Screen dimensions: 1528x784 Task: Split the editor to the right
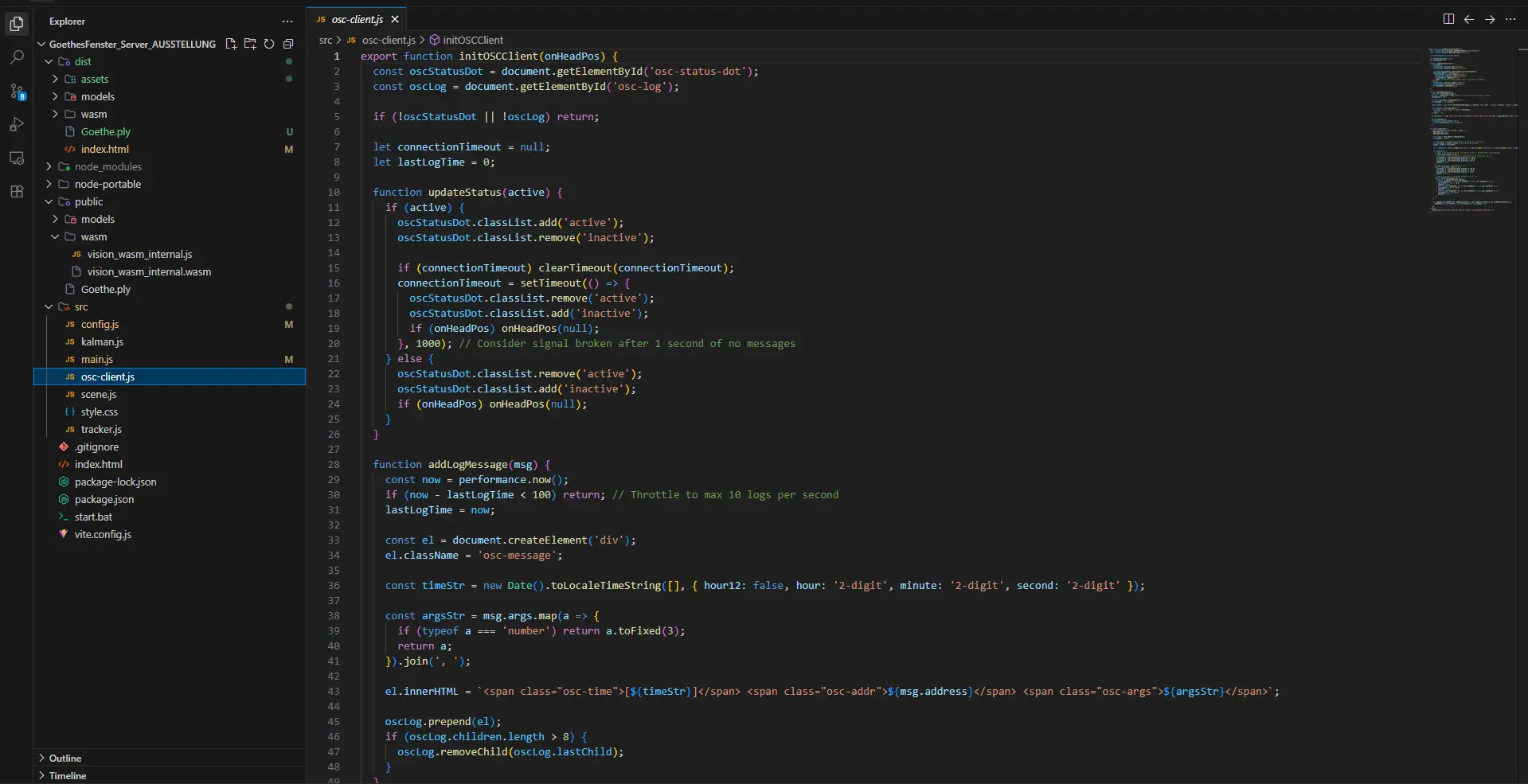coord(1448,19)
